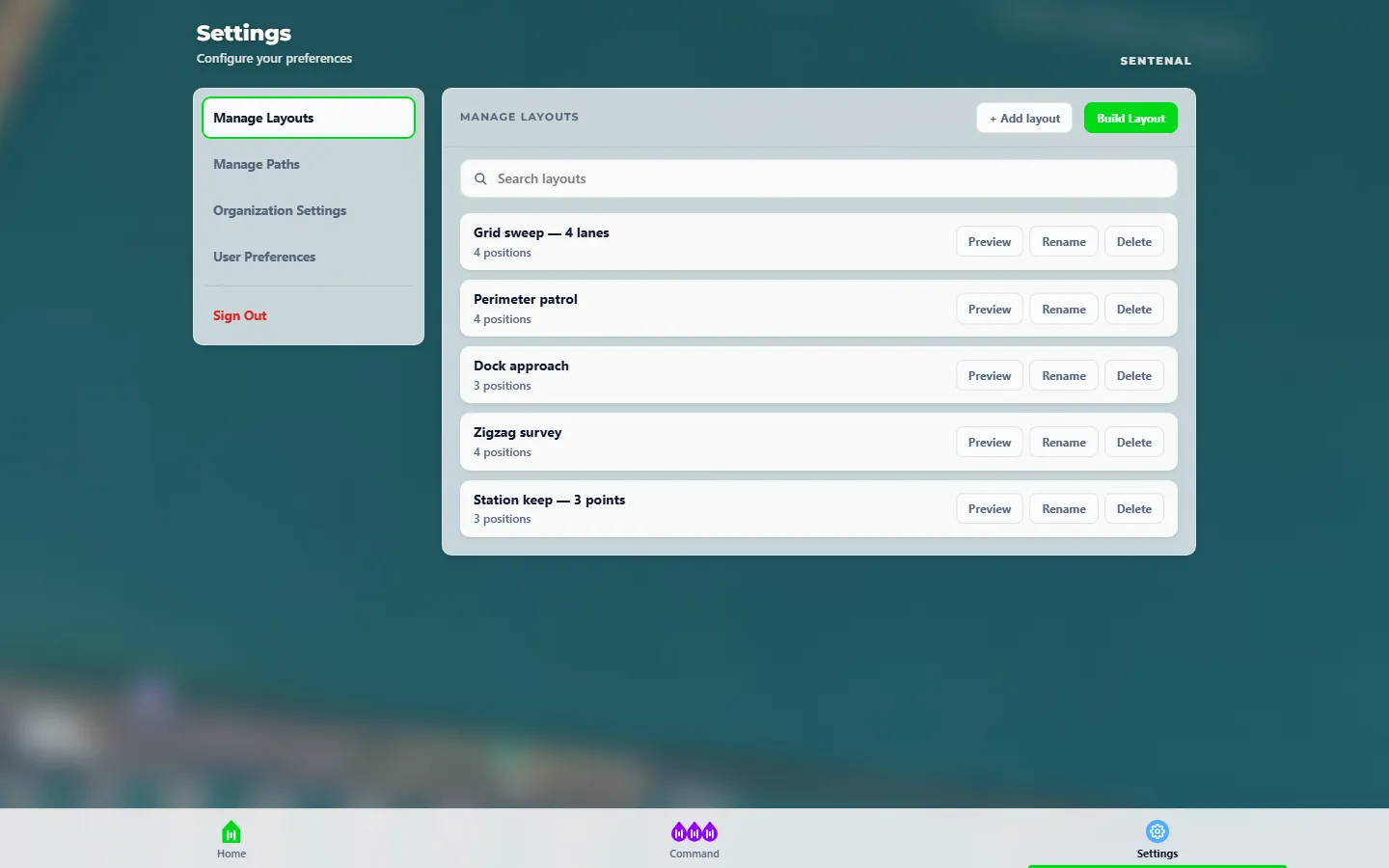Click the "Perimeter patrol" layout title
This screenshot has width=1389, height=868.
[x=526, y=299]
